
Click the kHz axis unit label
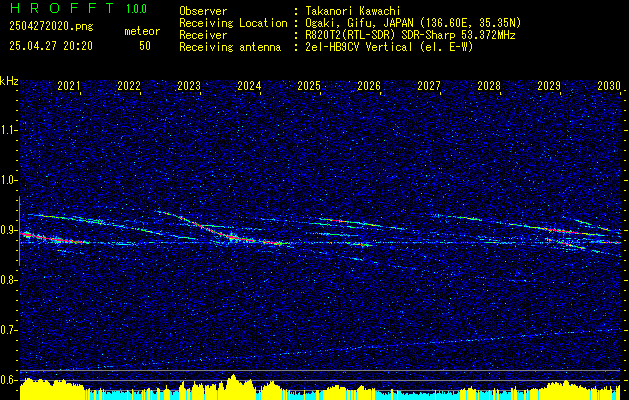(9, 81)
